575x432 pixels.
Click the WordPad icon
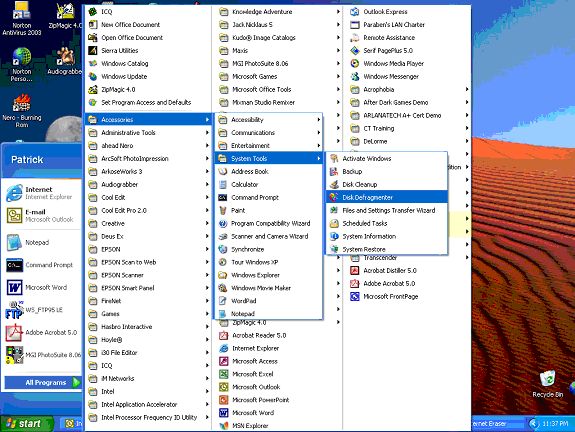coord(223,301)
